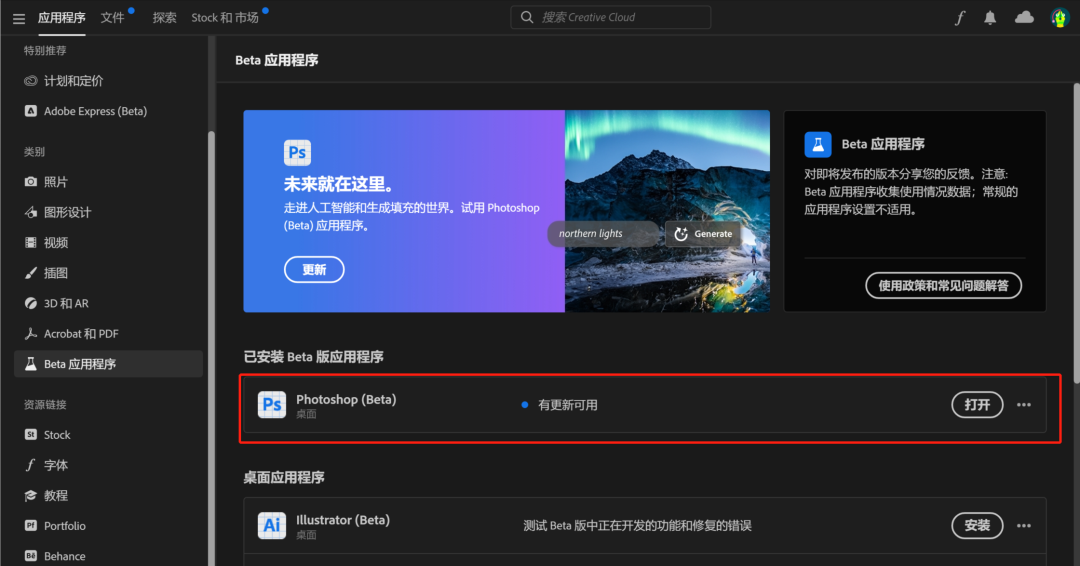Click the 未来就在这里 banner headline
This screenshot has height=566, width=1080.
click(338, 184)
